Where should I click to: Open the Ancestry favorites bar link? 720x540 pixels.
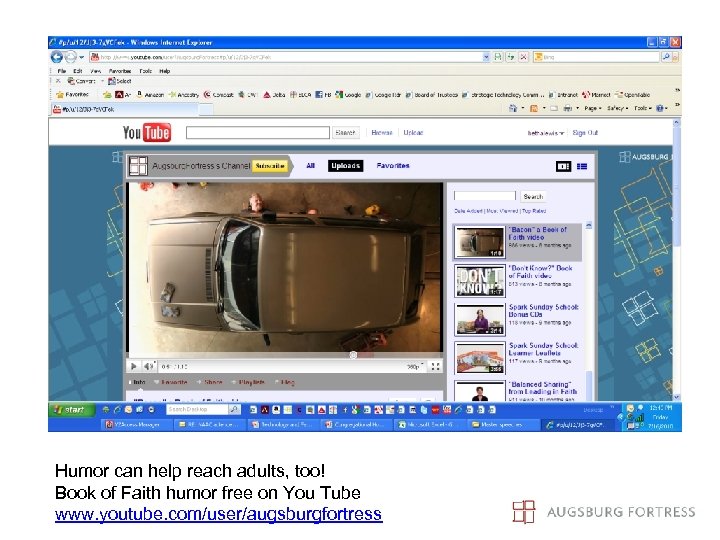tap(184, 95)
